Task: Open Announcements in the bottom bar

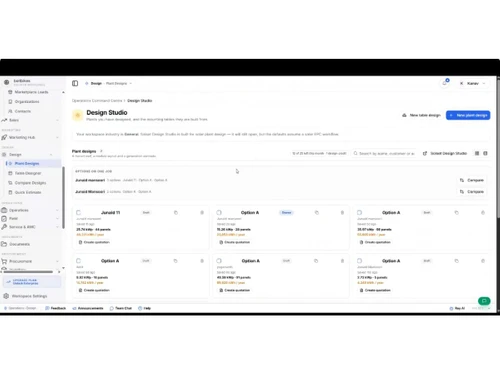Action: coord(88,308)
